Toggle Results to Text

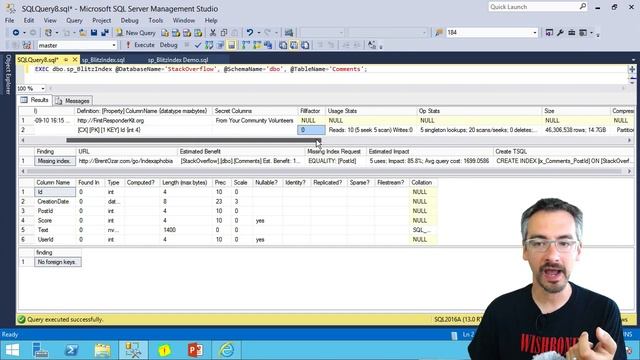coord(283,45)
